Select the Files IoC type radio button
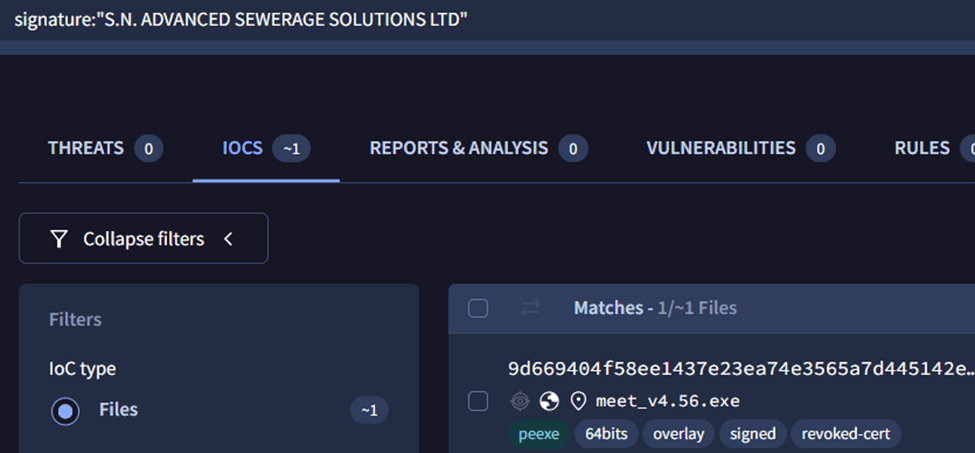Image resolution: width=975 pixels, height=453 pixels. pyautogui.click(x=65, y=410)
